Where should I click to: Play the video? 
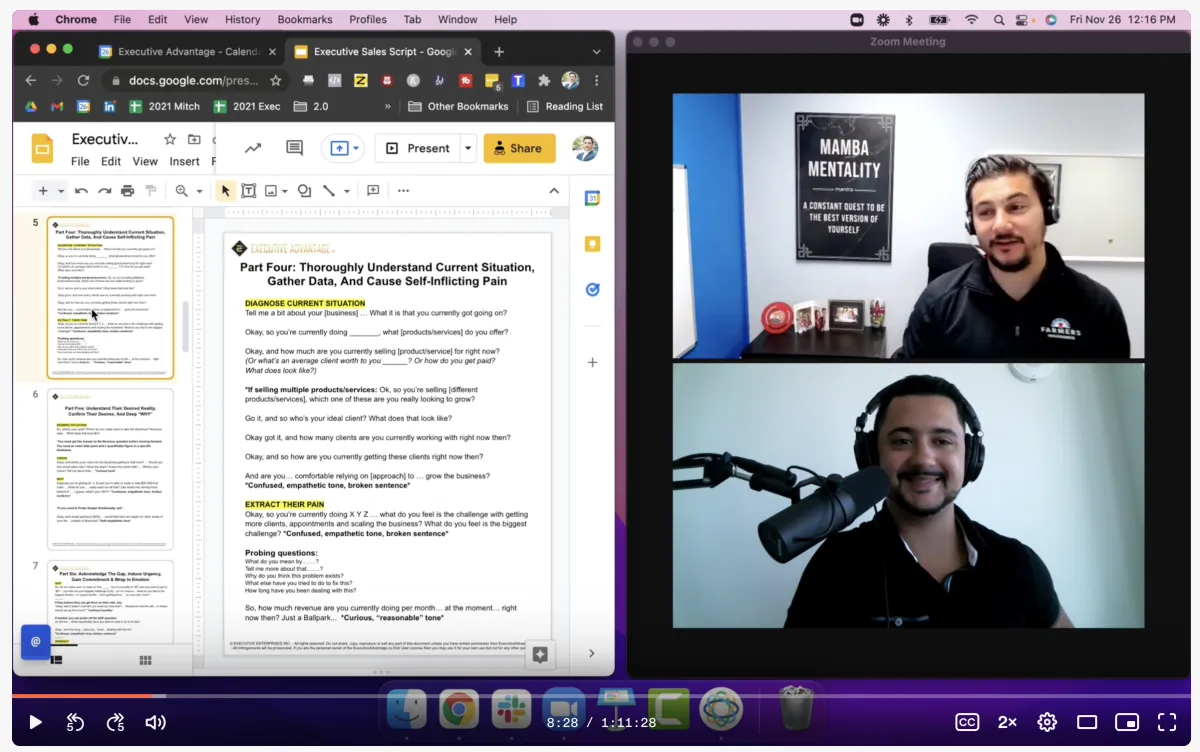point(35,722)
